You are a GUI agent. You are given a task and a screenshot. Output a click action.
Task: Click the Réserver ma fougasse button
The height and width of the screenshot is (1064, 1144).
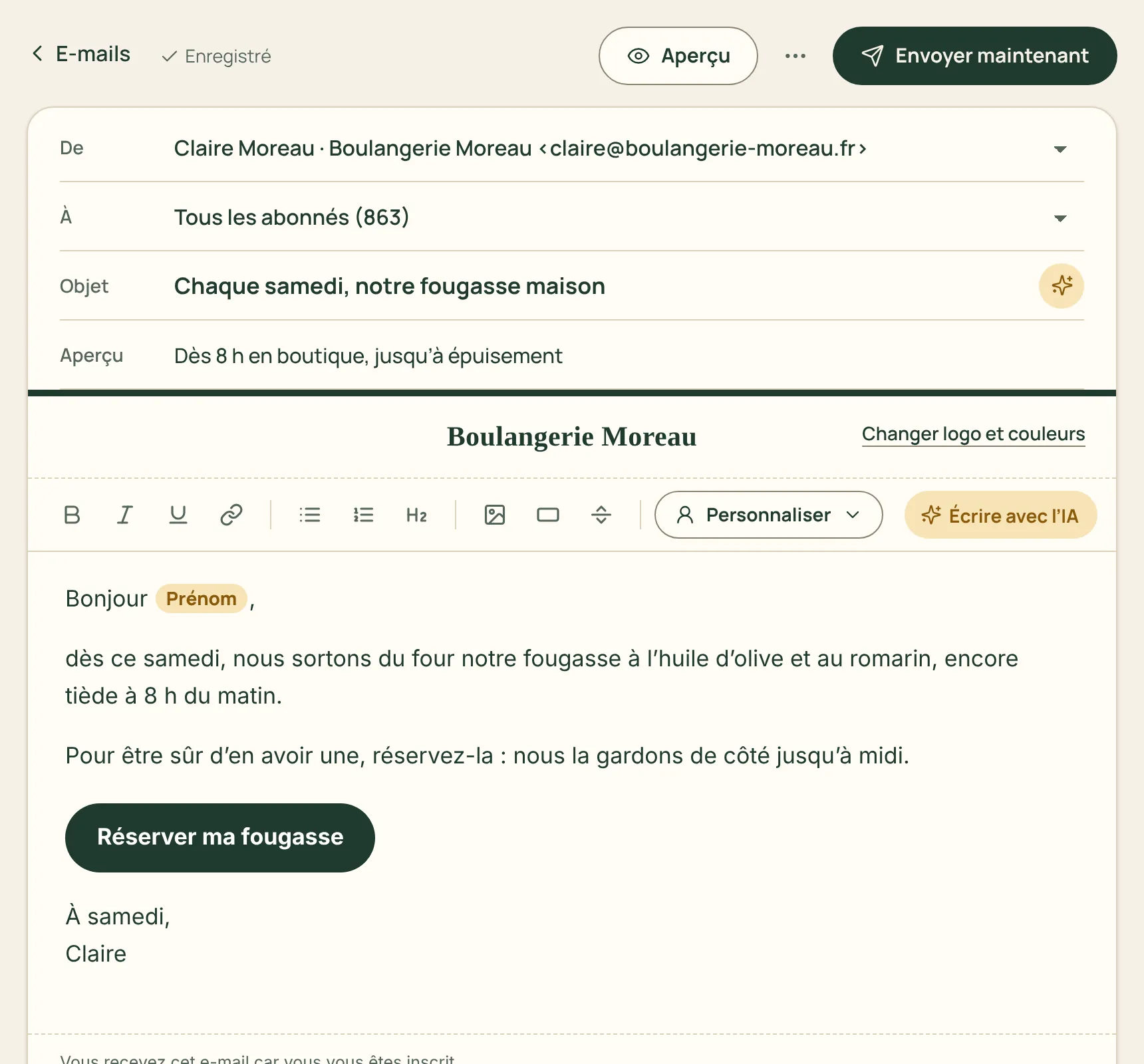(x=220, y=838)
